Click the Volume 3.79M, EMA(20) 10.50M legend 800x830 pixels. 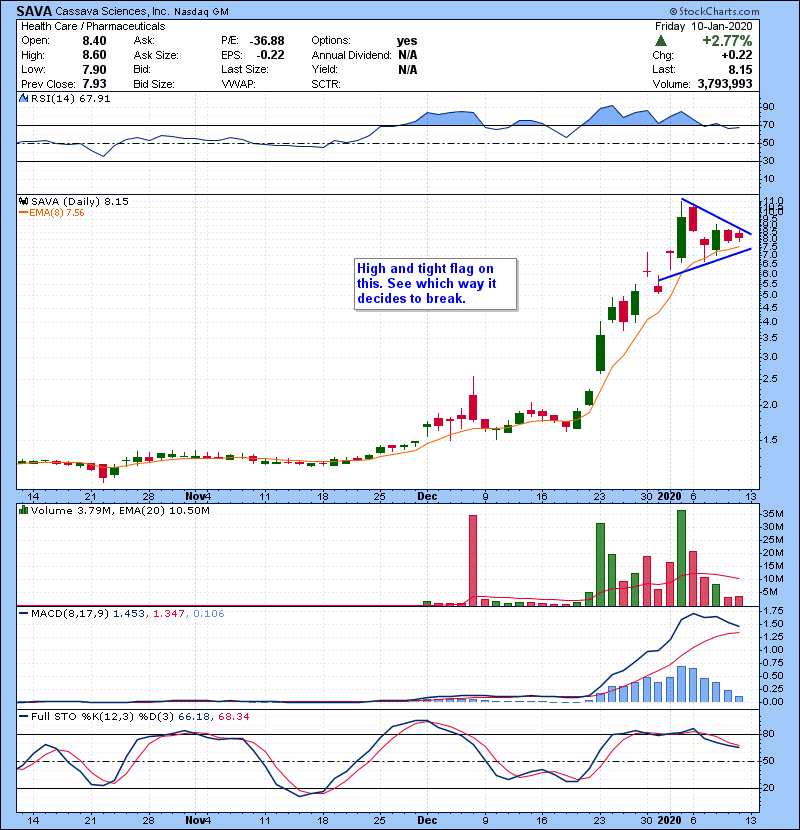tap(120, 510)
